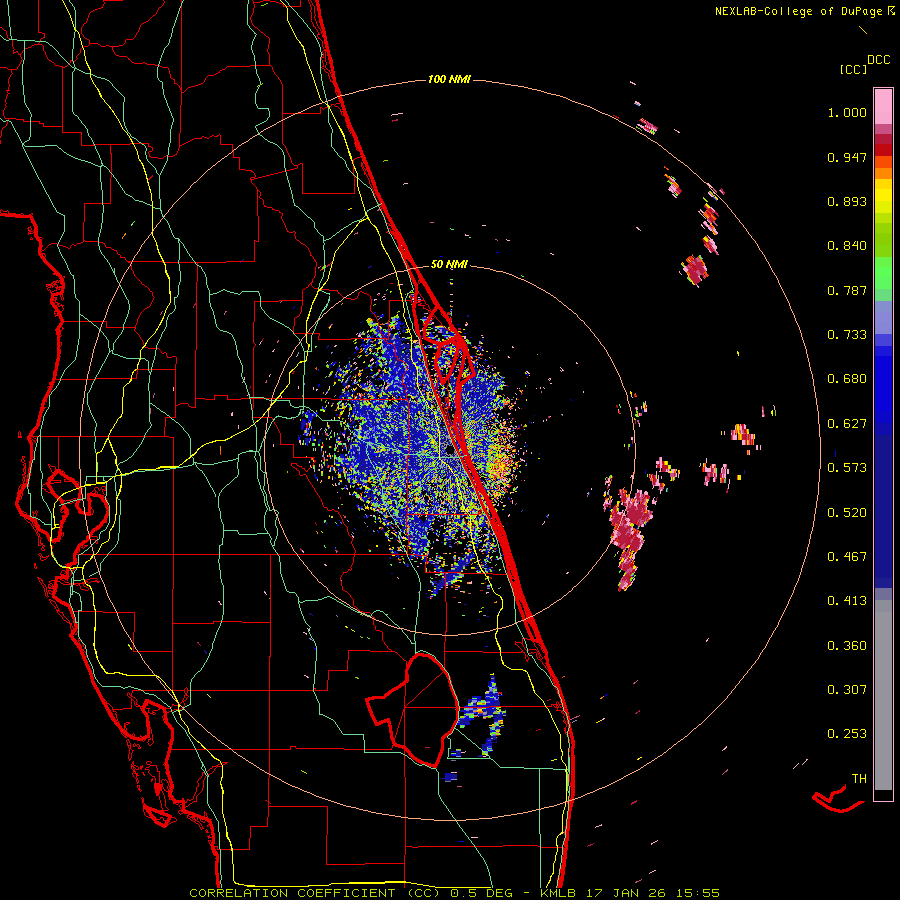The height and width of the screenshot is (900, 900).
Task: Click the 0.520 legend value
Action: point(847,513)
